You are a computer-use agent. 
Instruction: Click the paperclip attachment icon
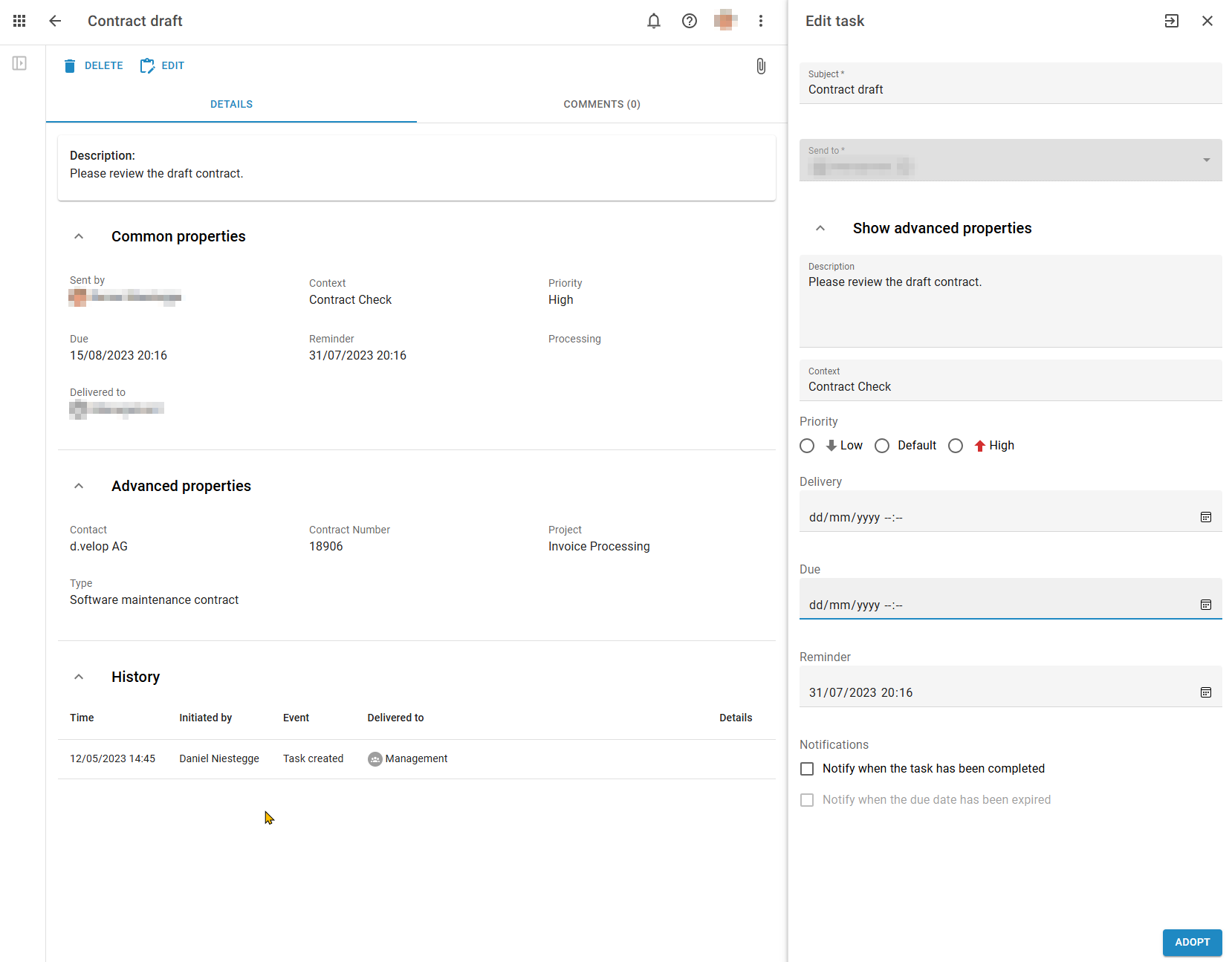pyautogui.click(x=761, y=66)
